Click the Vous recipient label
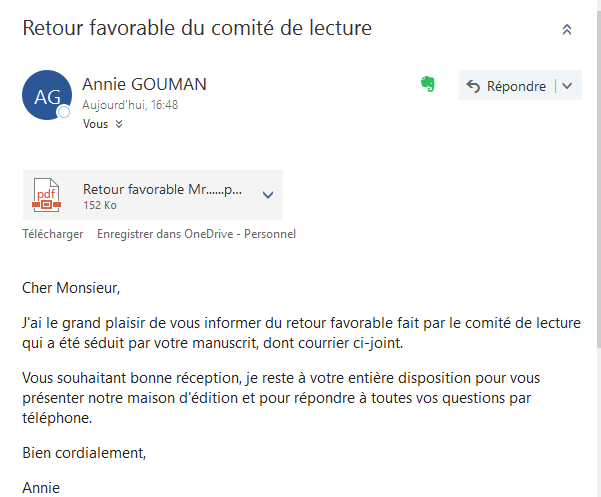Screen dimensions: 601x497 pyautogui.click(x=95, y=124)
